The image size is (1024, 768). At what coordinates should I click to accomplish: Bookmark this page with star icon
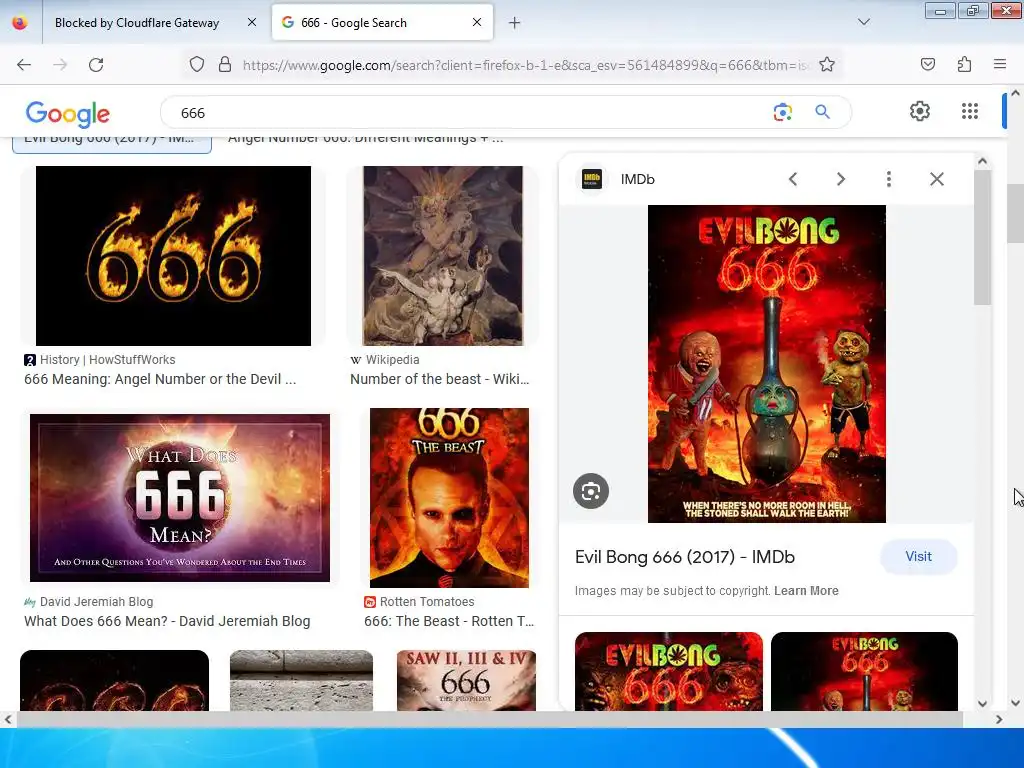827,65
